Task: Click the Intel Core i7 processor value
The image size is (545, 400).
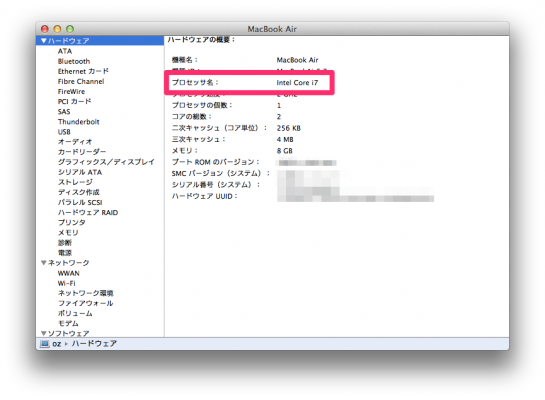Action: 297,83
